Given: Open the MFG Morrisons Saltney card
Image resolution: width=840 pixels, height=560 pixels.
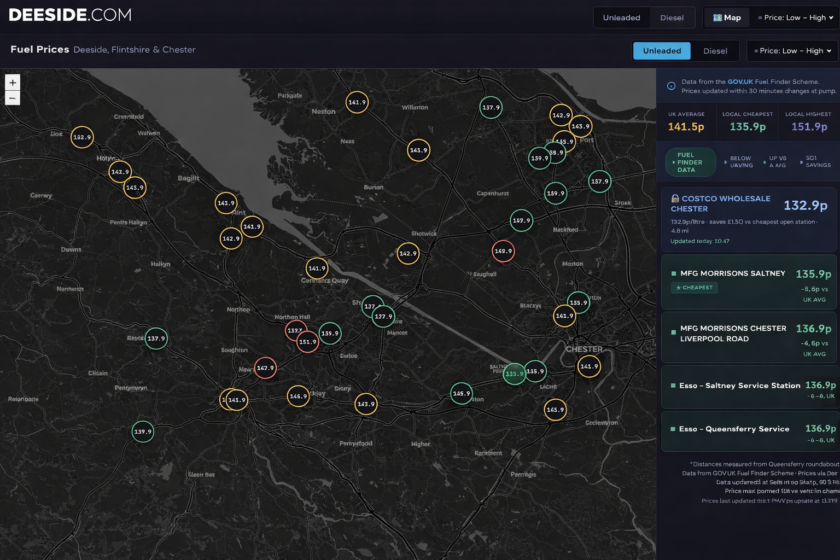Looking at the screenshot, I should [x=748, y=282].
